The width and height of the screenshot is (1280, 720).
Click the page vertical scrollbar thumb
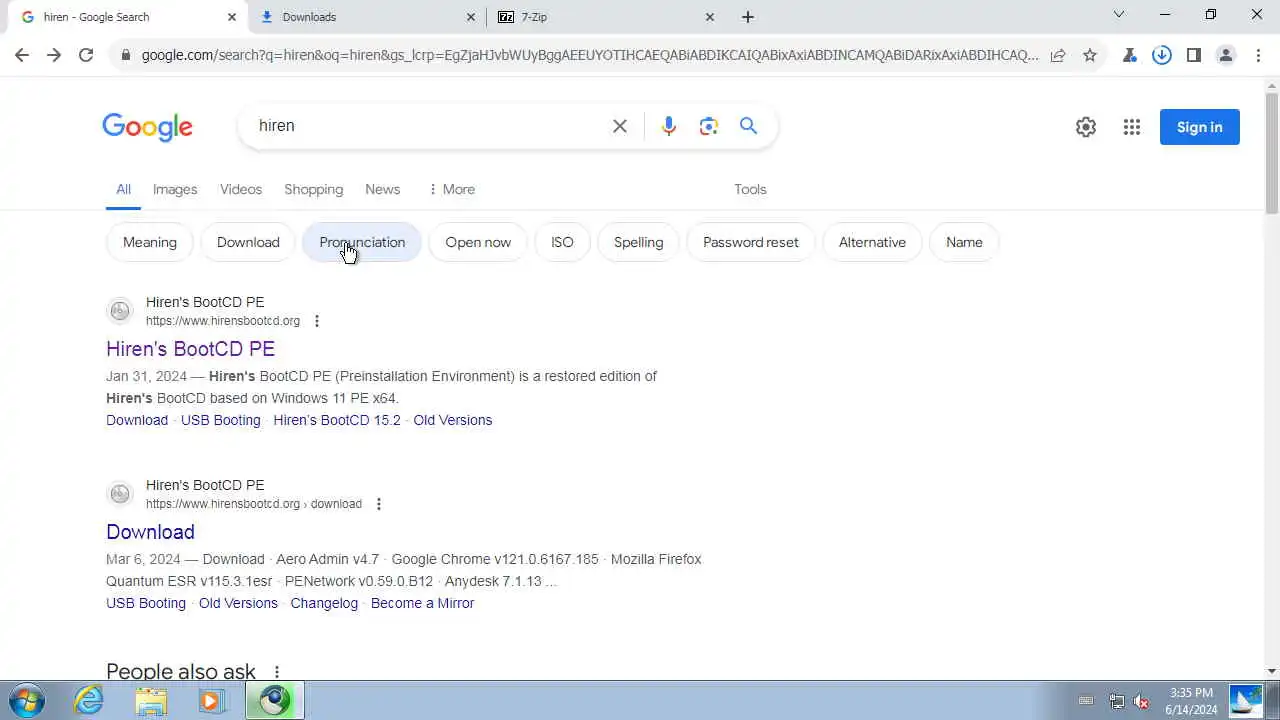coord(1272,152)
